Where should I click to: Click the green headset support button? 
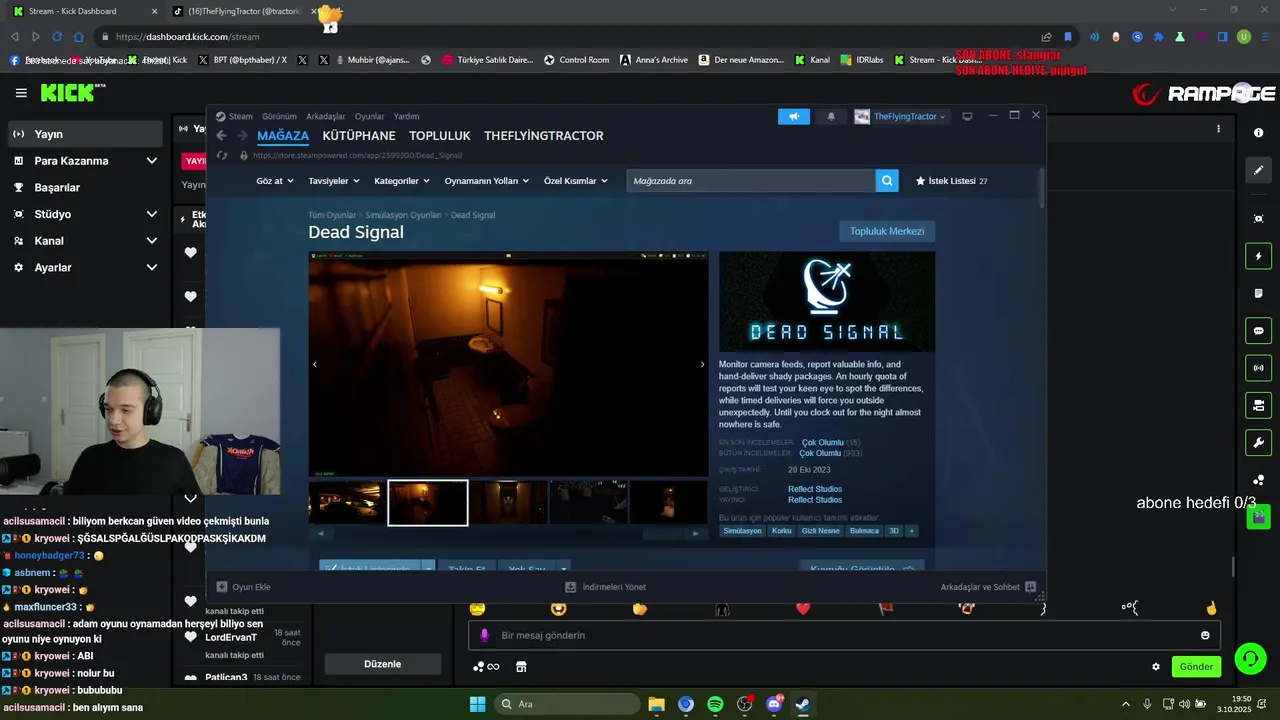coord(1250,658)
